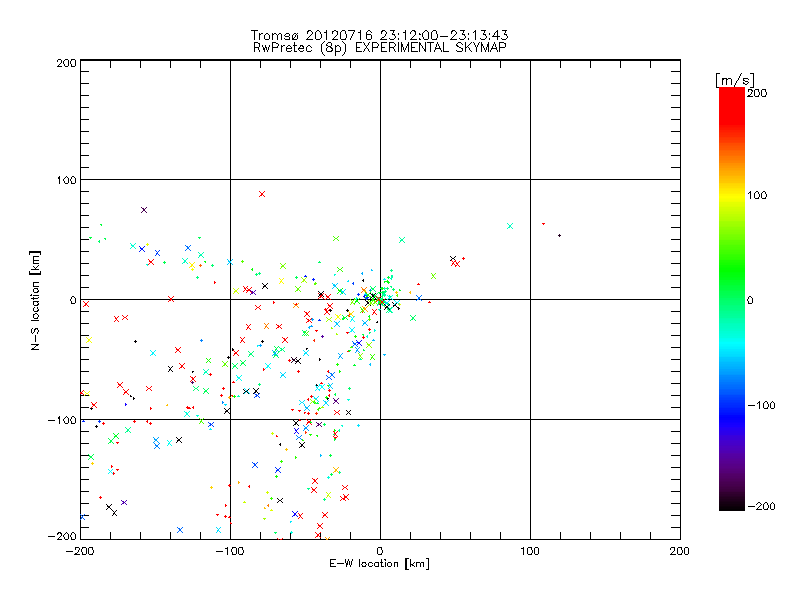This screenshot has height=600, width=800.
Task: Pick the yellow region of the colorbar
Action: click(x=732, y=196)
